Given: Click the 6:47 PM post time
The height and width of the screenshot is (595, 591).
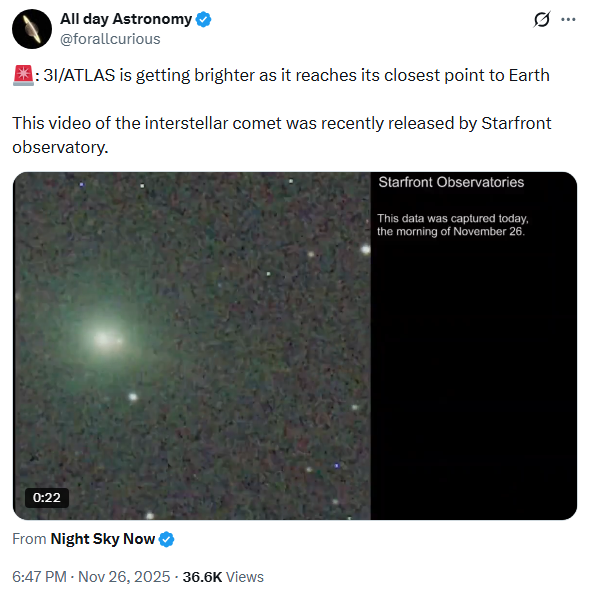Looking at the screenshot, I should pyautogui.click(x=39, y=577).
